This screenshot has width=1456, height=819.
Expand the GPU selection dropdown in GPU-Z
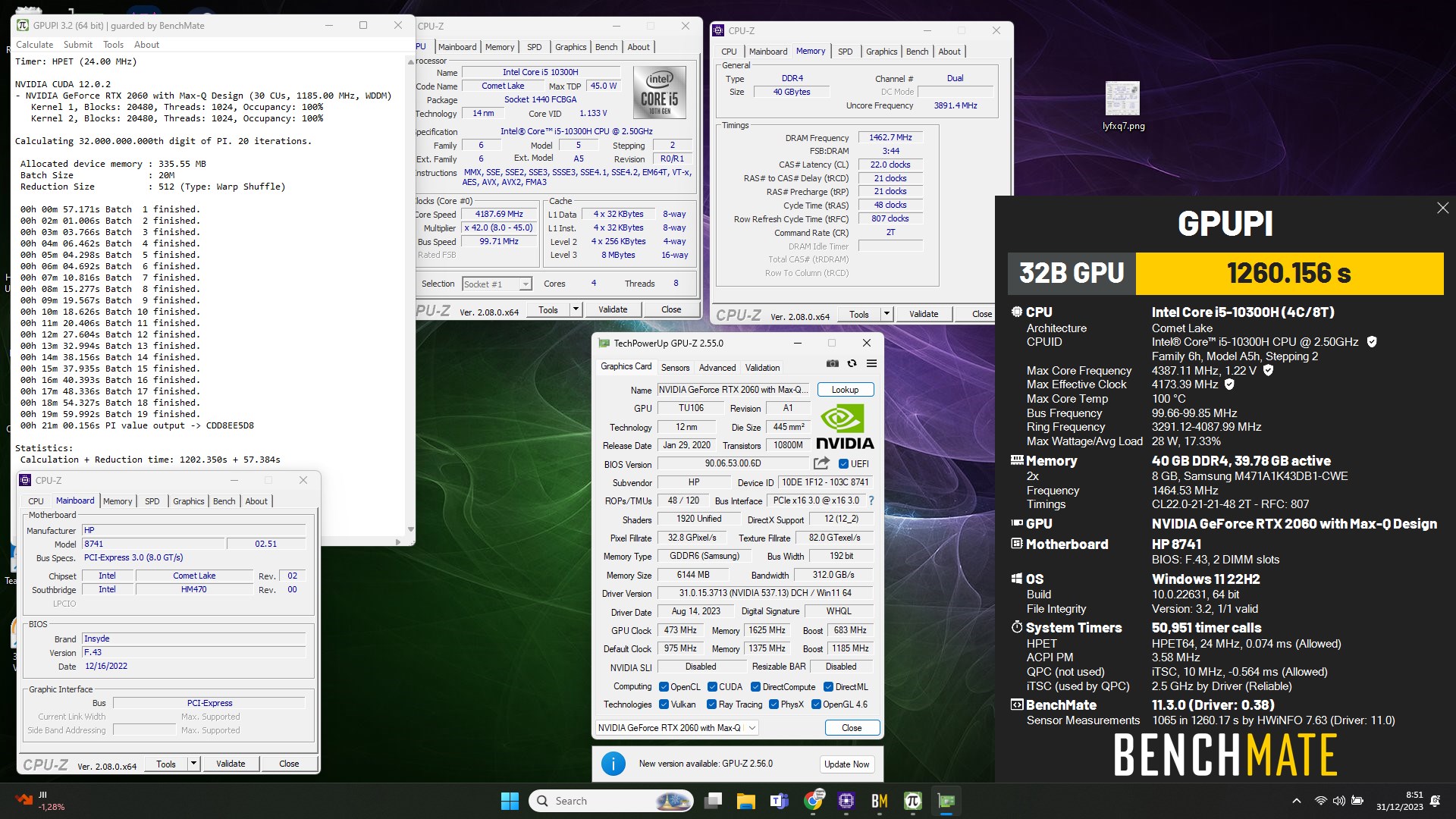point(752,728)
